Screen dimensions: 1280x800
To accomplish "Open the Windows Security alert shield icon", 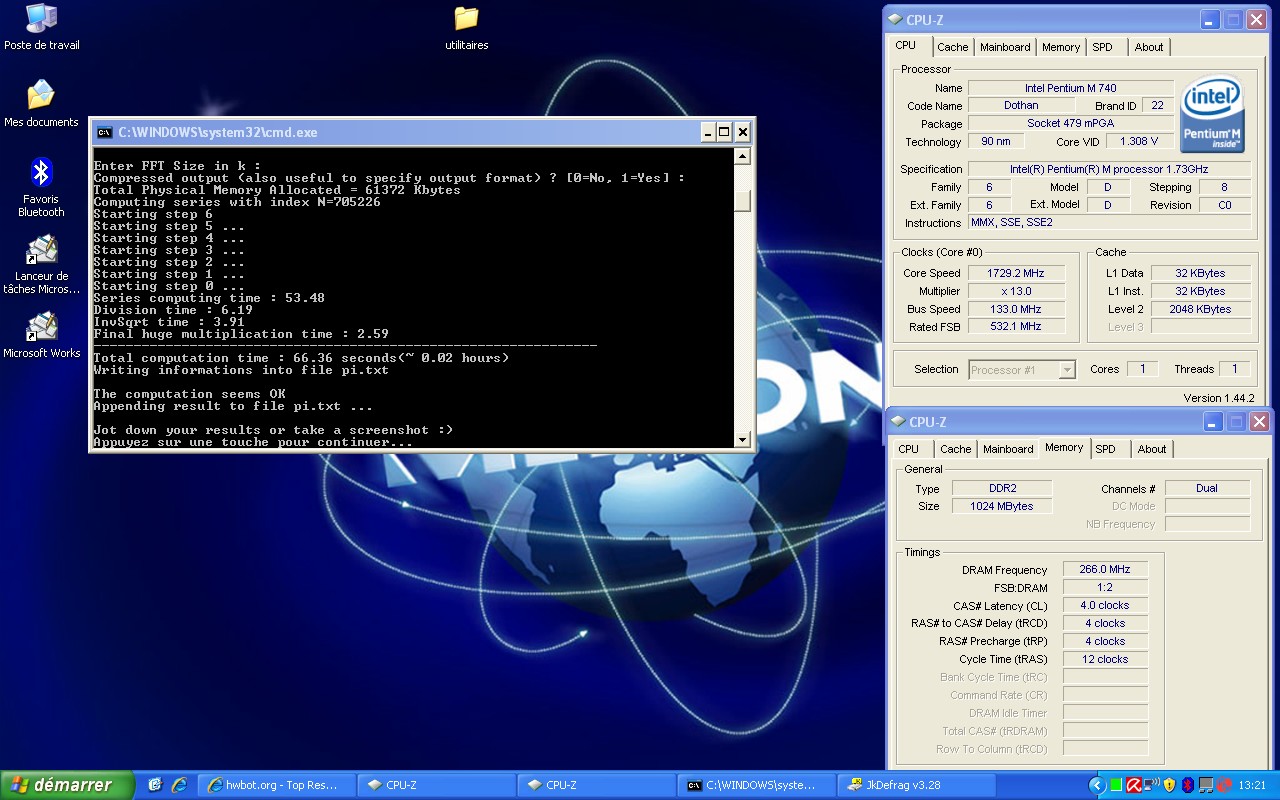I will 1169,785.
